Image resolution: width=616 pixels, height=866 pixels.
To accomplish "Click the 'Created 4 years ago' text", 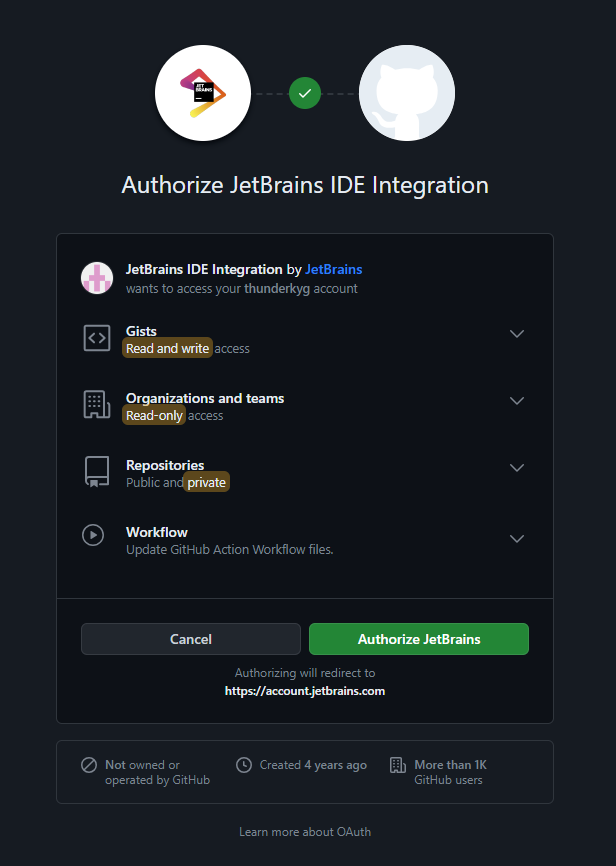I will tap(313, 765).
